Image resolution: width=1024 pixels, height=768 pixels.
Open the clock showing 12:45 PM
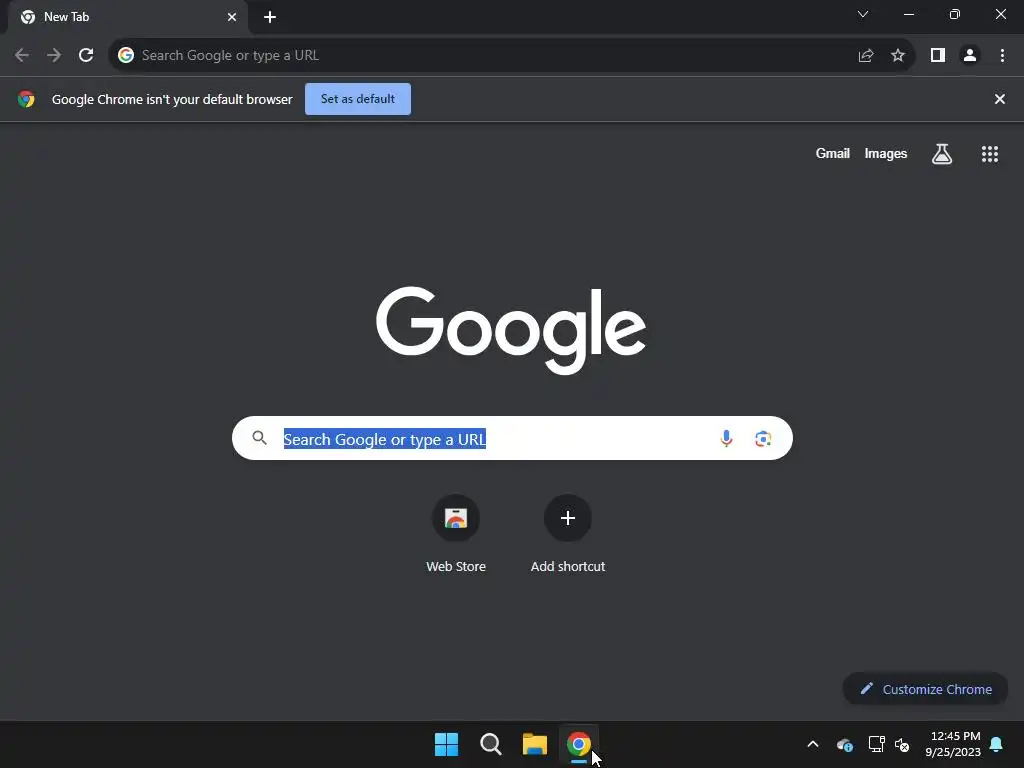pyautogui.click(x=953, y=744)
